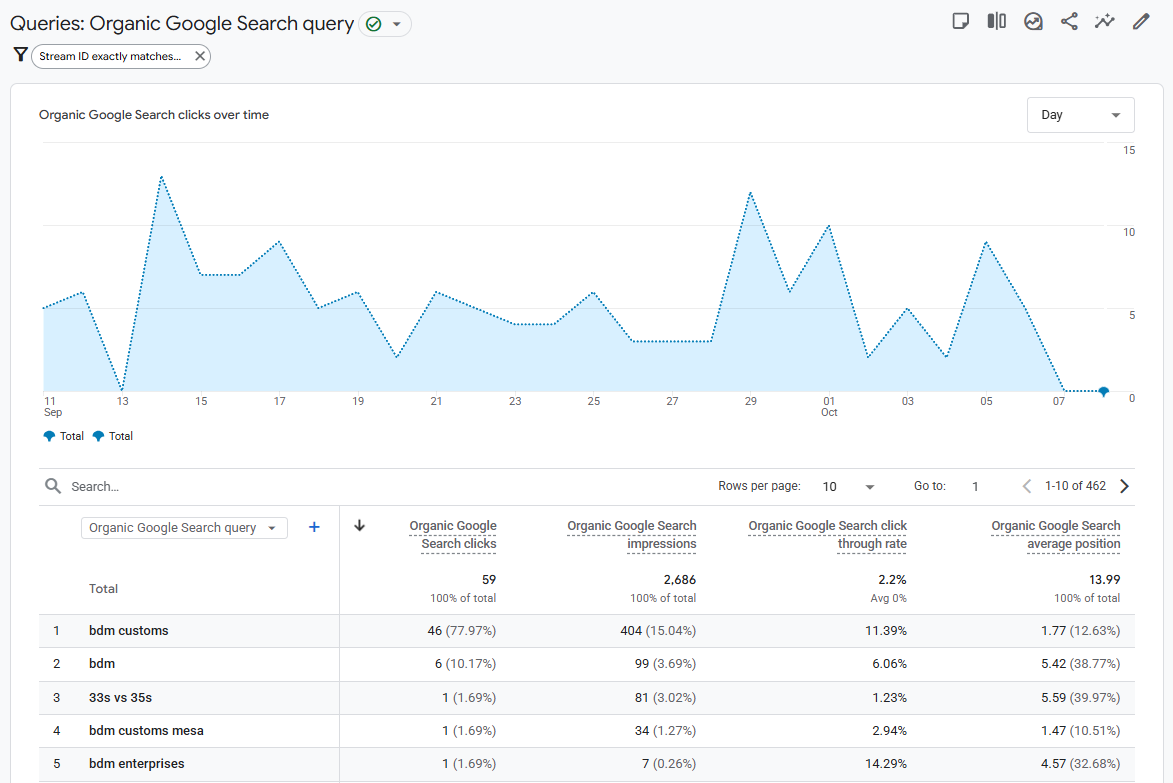Screen dimensions: 1173x783
Task: Change the rows per page dropdown
Action: click(x=848, y=487)
